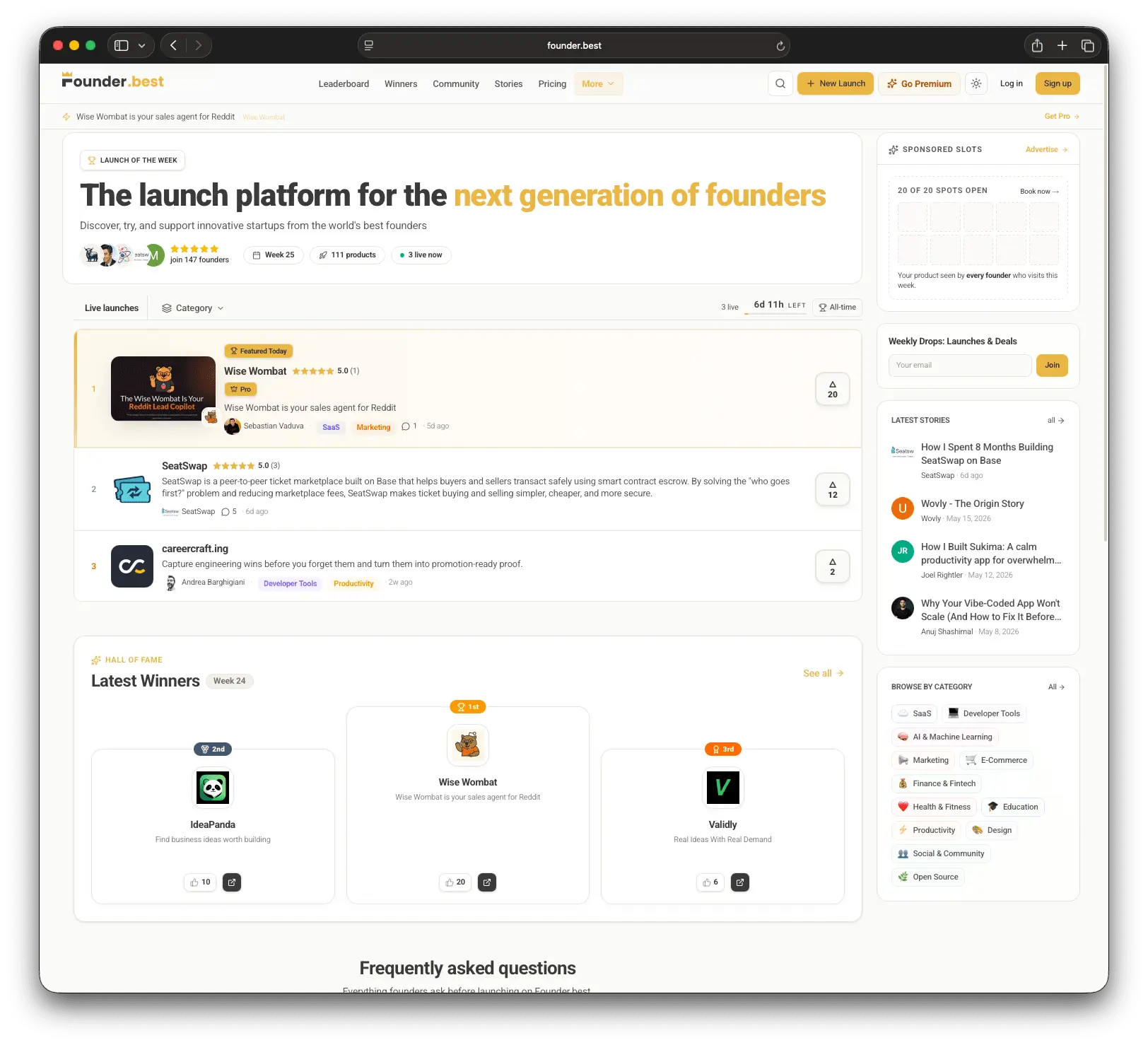The height and width of the screenshot is (1045, 1148).
Task: Select the AI & Machine Learning category
Action: coord(945,737)
